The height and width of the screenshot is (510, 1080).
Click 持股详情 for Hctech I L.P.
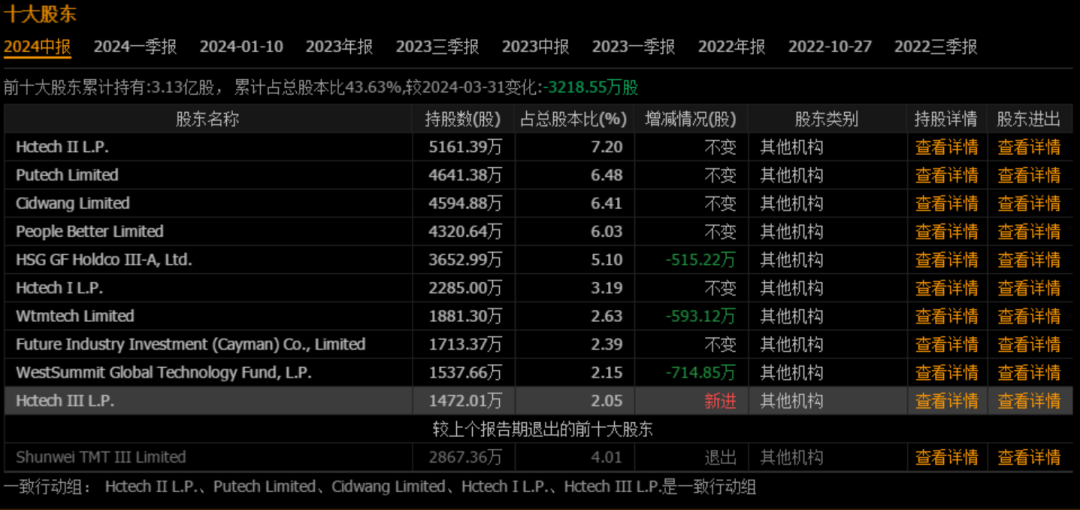[946, 288]
